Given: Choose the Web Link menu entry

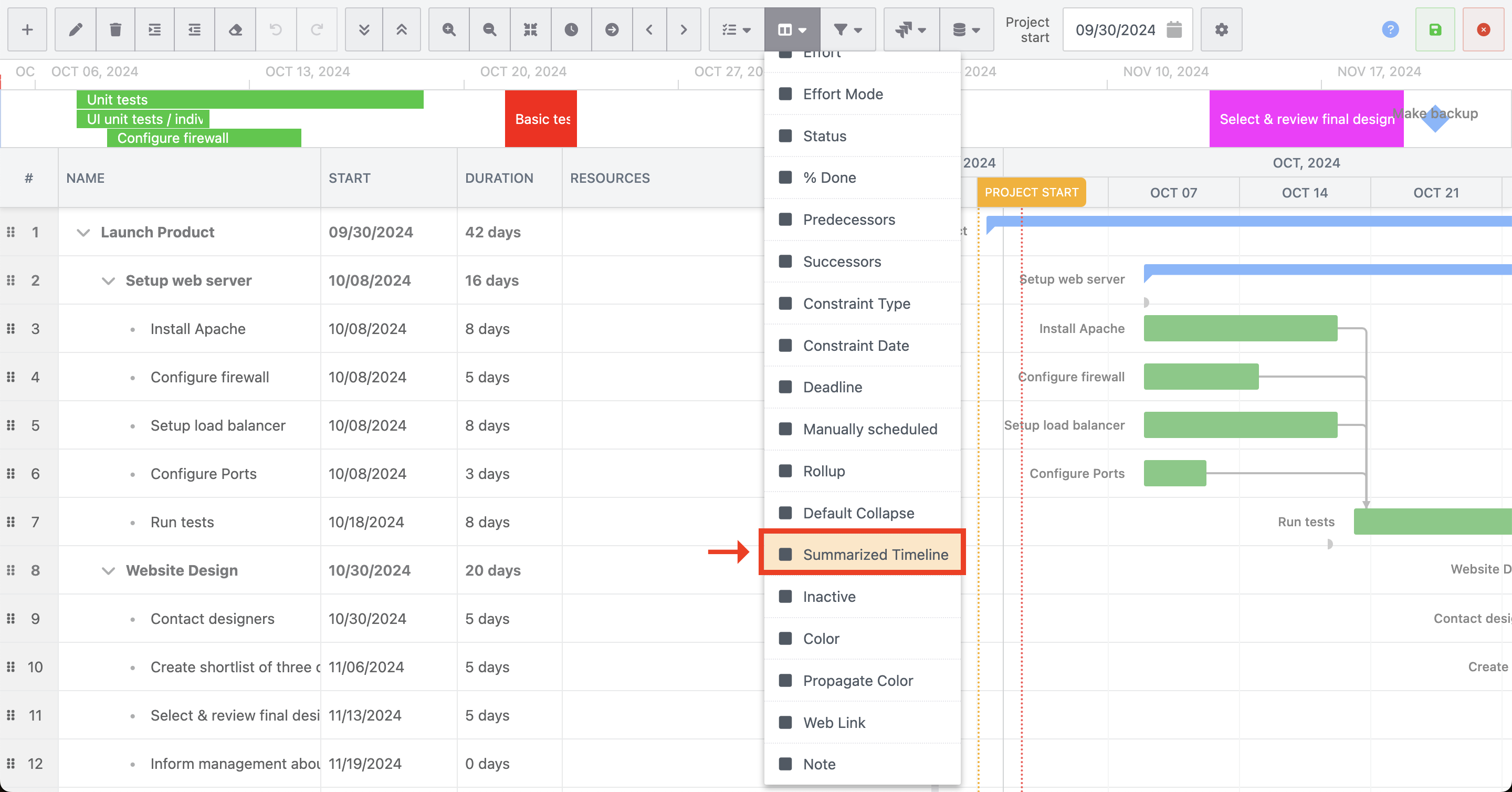Looking at the screenshot, I should pyautogui.click(x=834, y=722).
